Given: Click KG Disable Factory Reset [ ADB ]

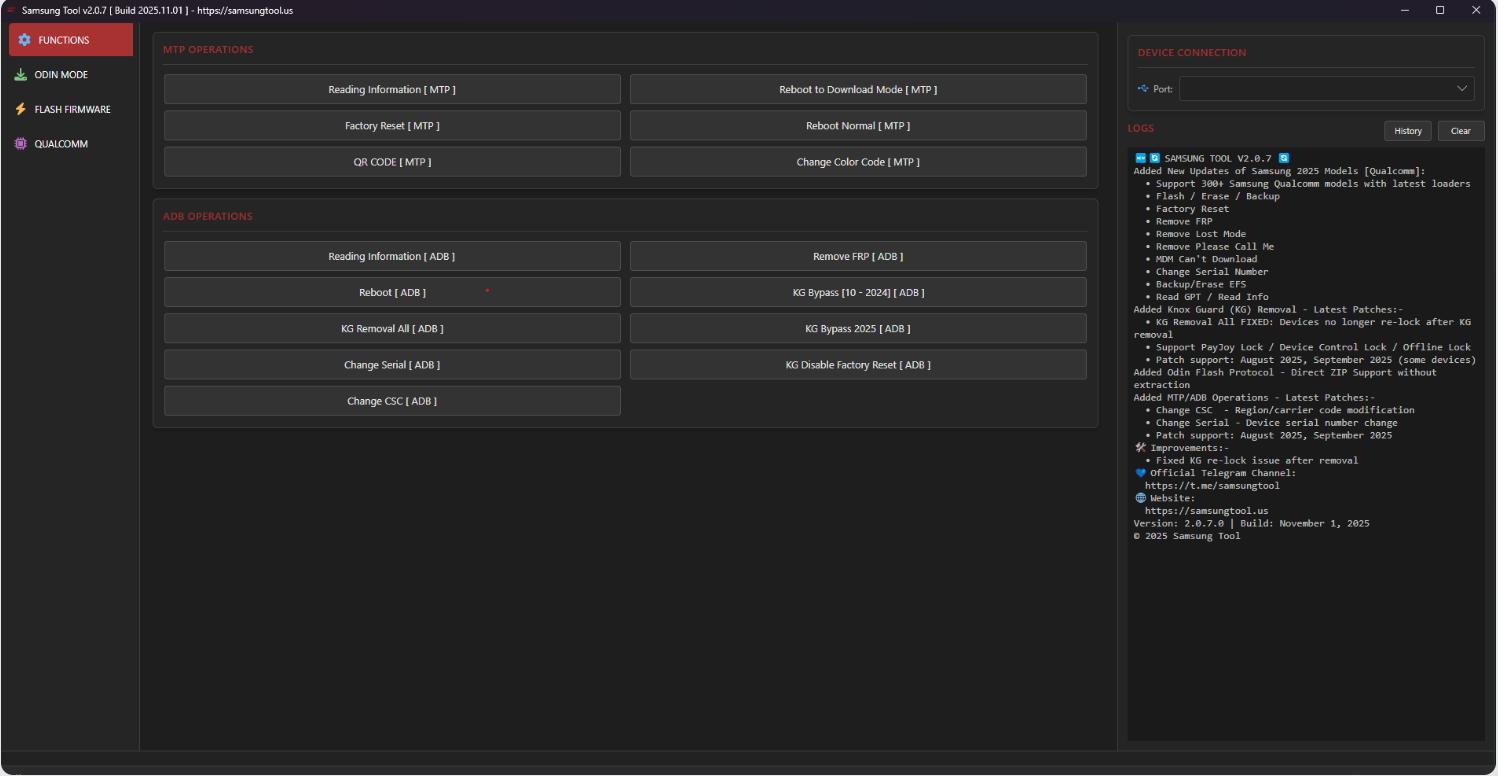Looking at the screenshot, I should pos(858,365).
